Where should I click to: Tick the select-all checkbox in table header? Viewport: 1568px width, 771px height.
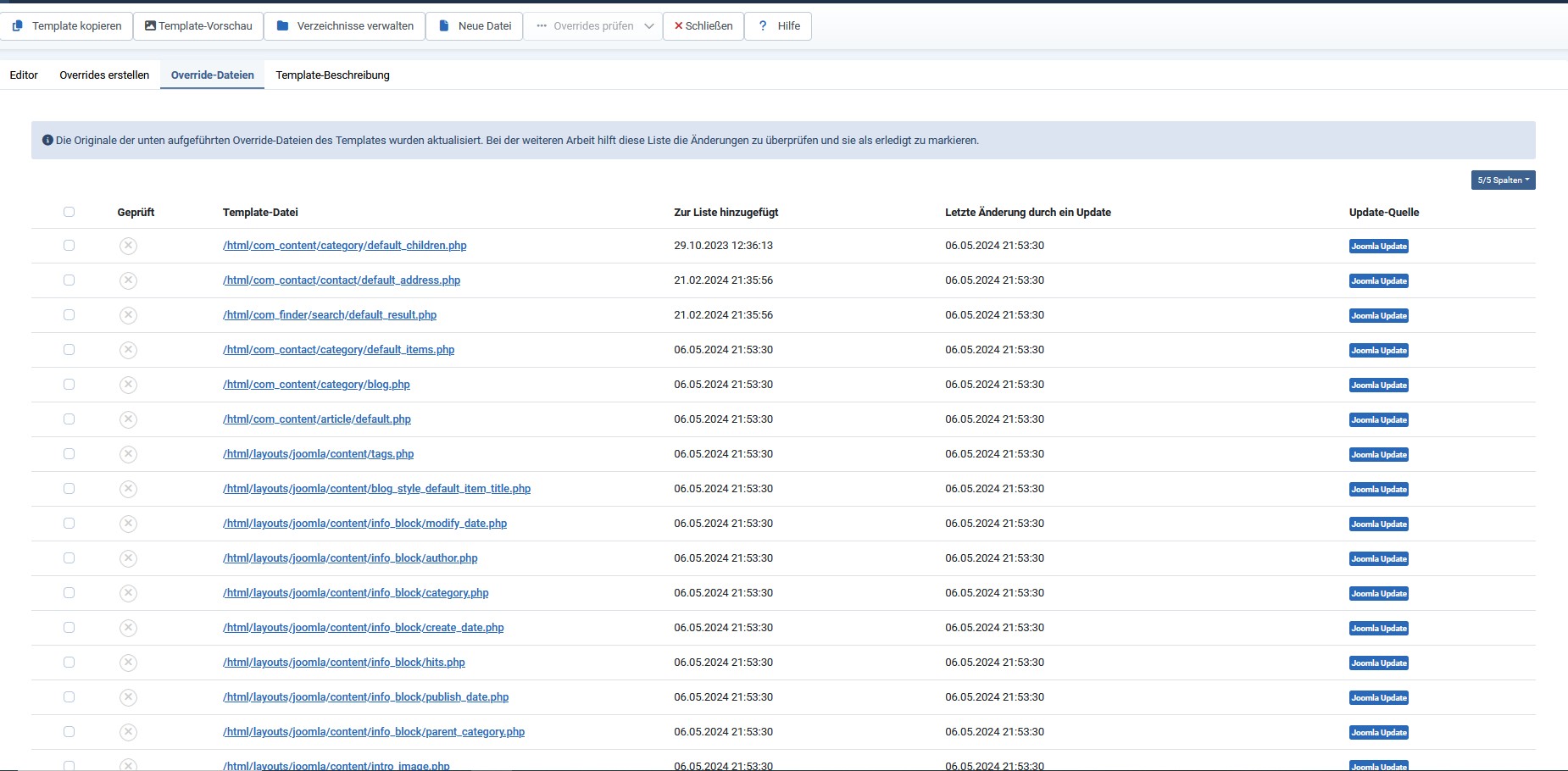pos(69,212)
